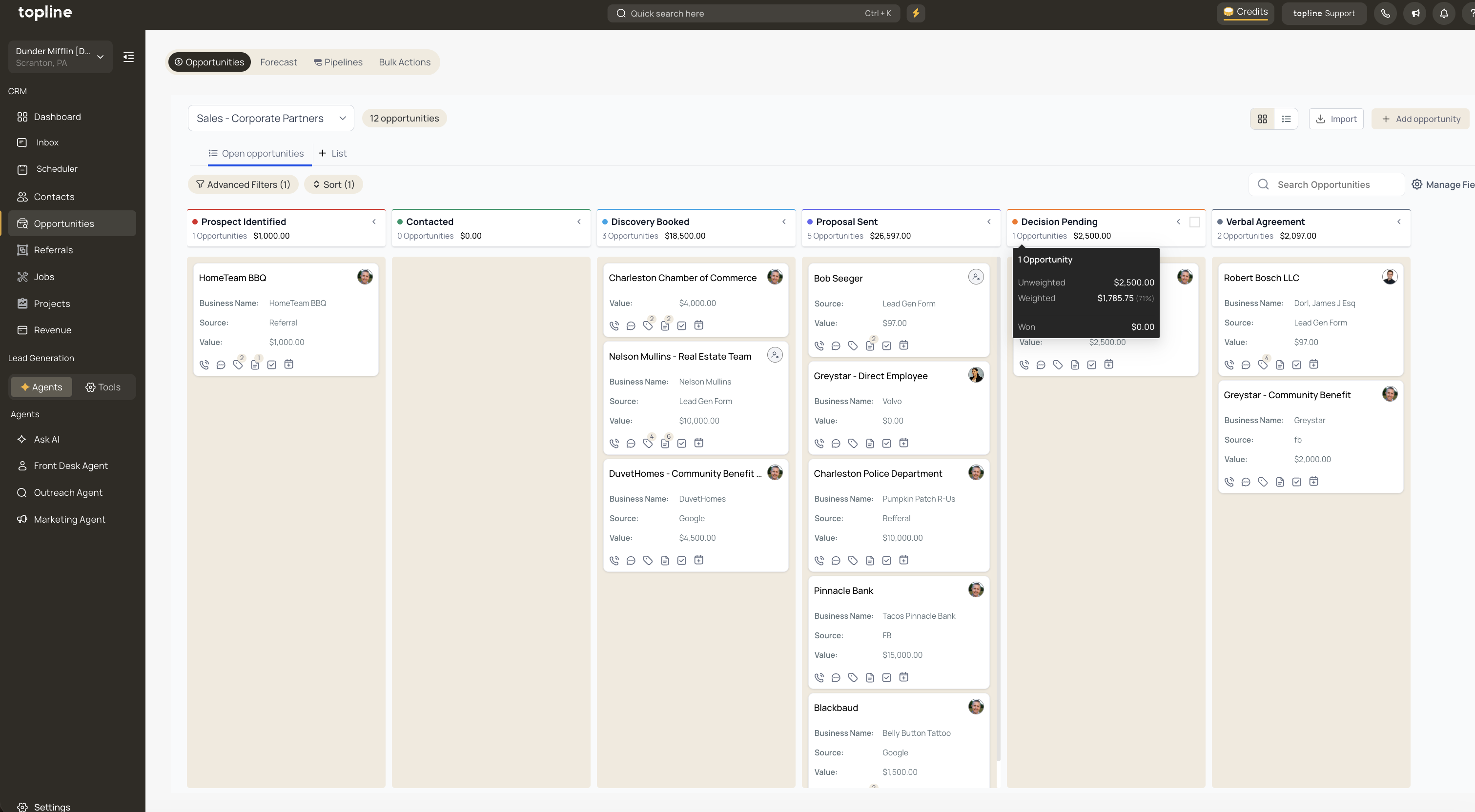Click the Credits button
Image resolution: width=1475 pixels, height=812 pixels.
tap(1246, 13)
